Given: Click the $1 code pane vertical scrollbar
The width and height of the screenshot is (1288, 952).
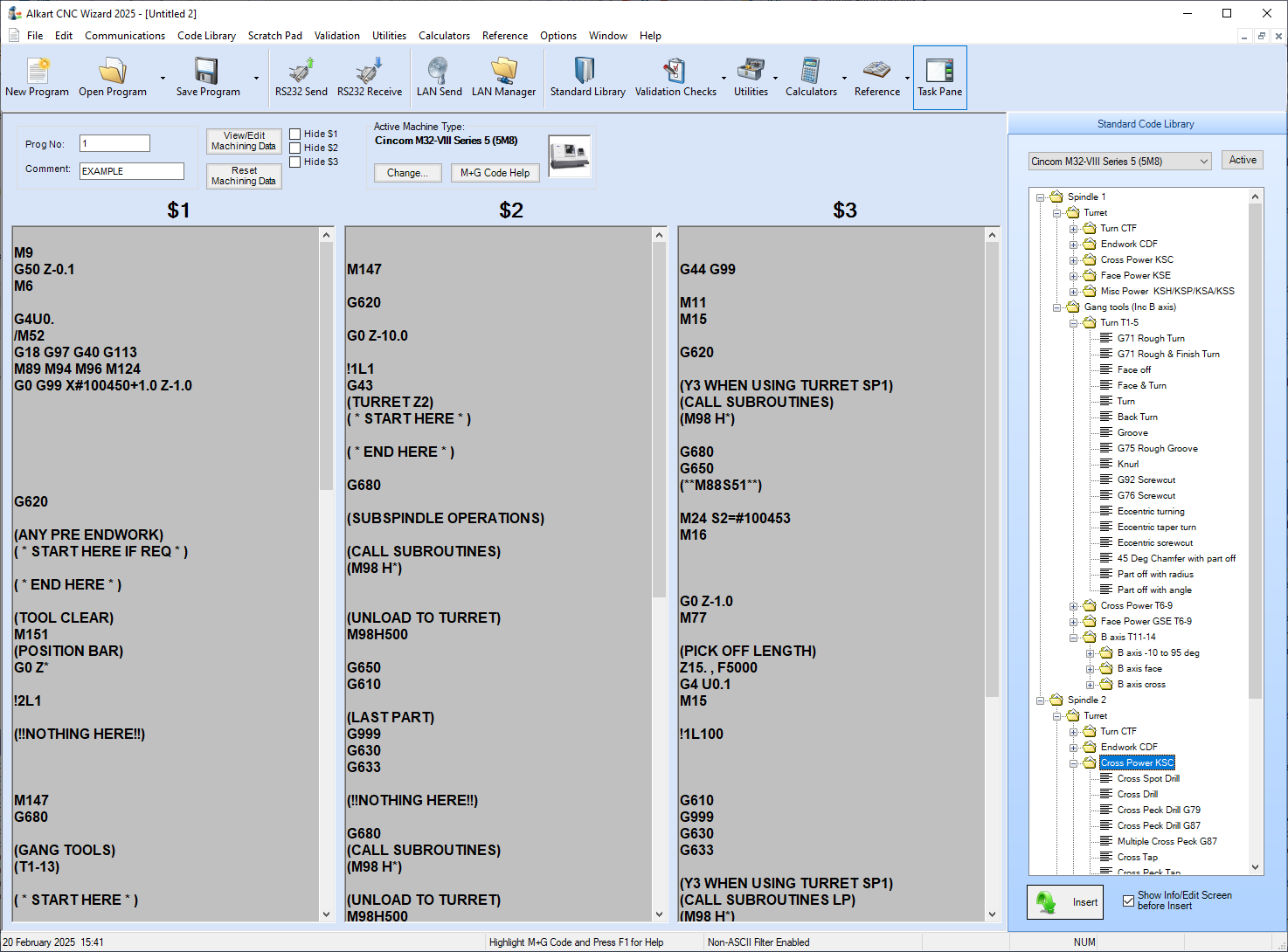Looking at the screenshot, I should coord(327,574).
